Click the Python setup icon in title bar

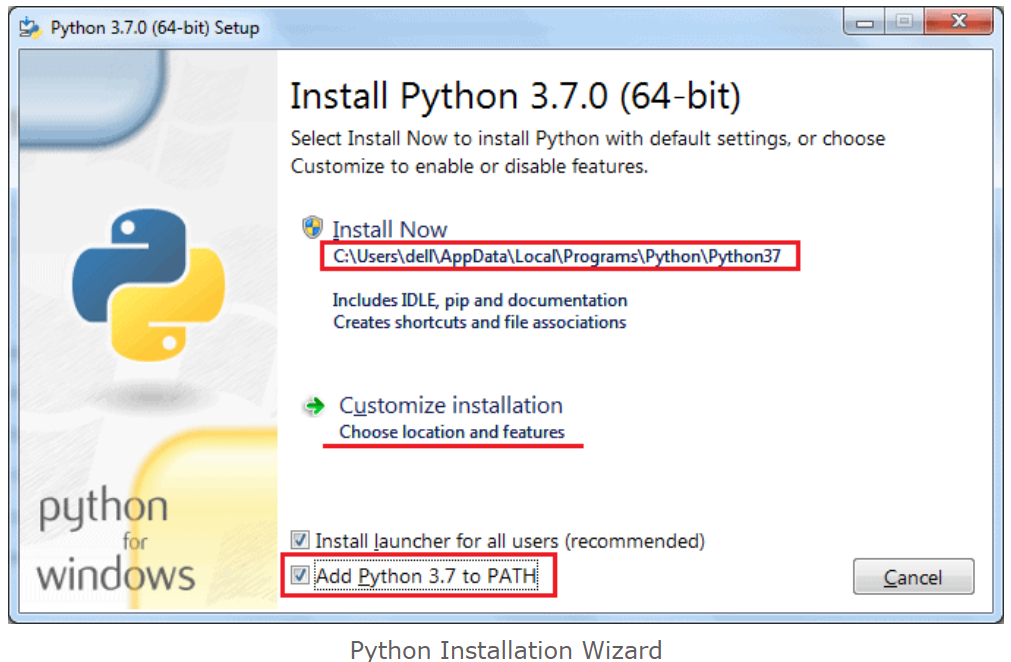(30, 28)
